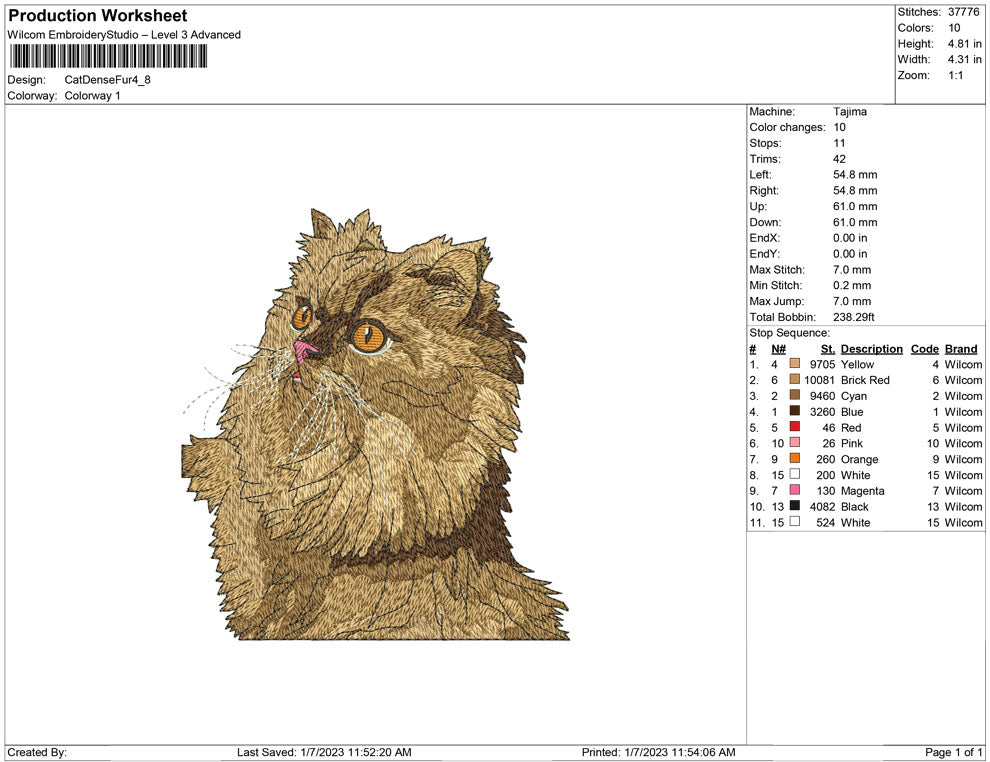Click the Blue color chip in row 4
Viewport: 990px width, 762px height.
(793, 412)
